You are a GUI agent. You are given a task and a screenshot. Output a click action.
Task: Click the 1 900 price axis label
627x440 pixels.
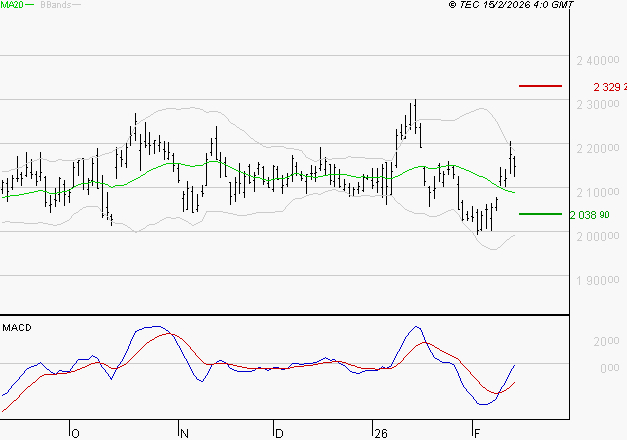click(x=598, y=280)
